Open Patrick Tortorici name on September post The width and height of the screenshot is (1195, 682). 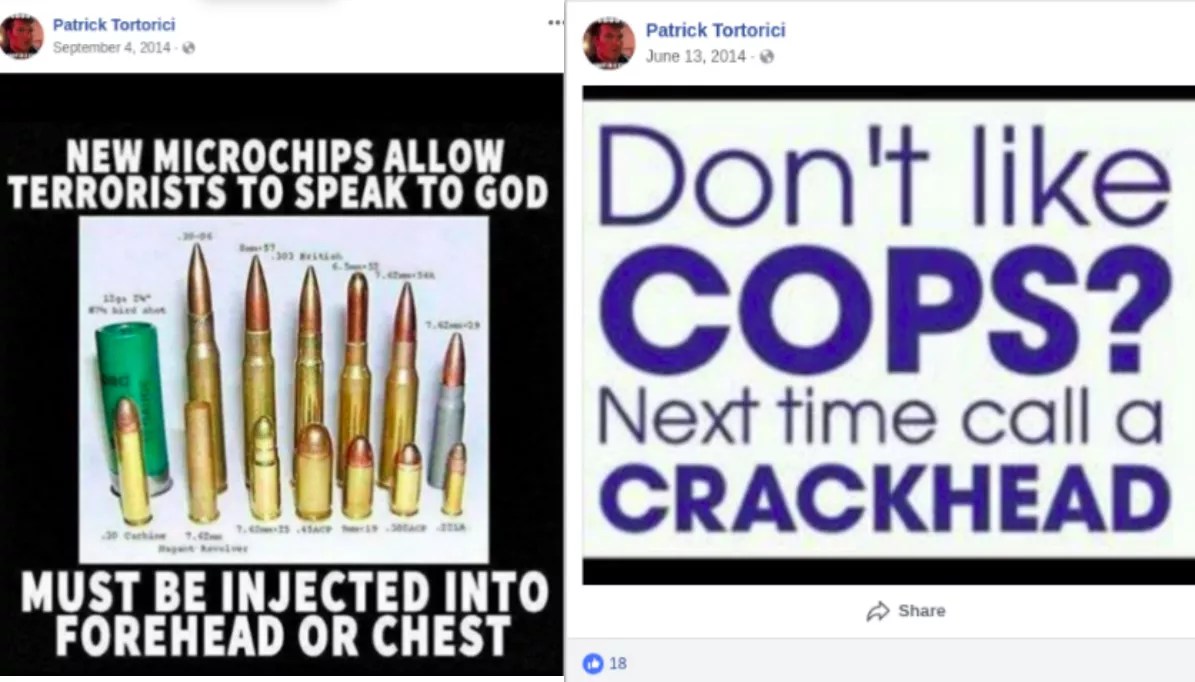[114, 25]
